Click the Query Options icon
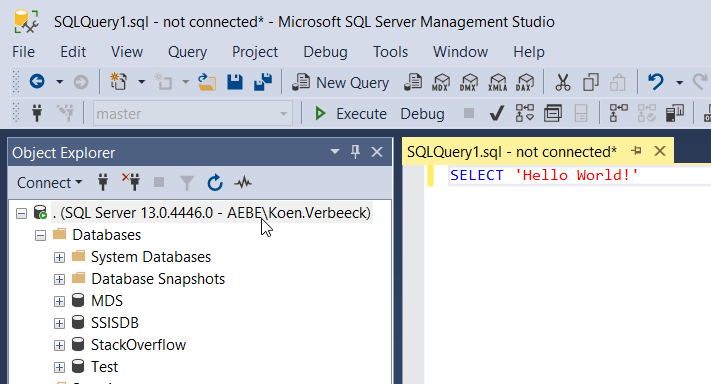 (x=553, y=113)
